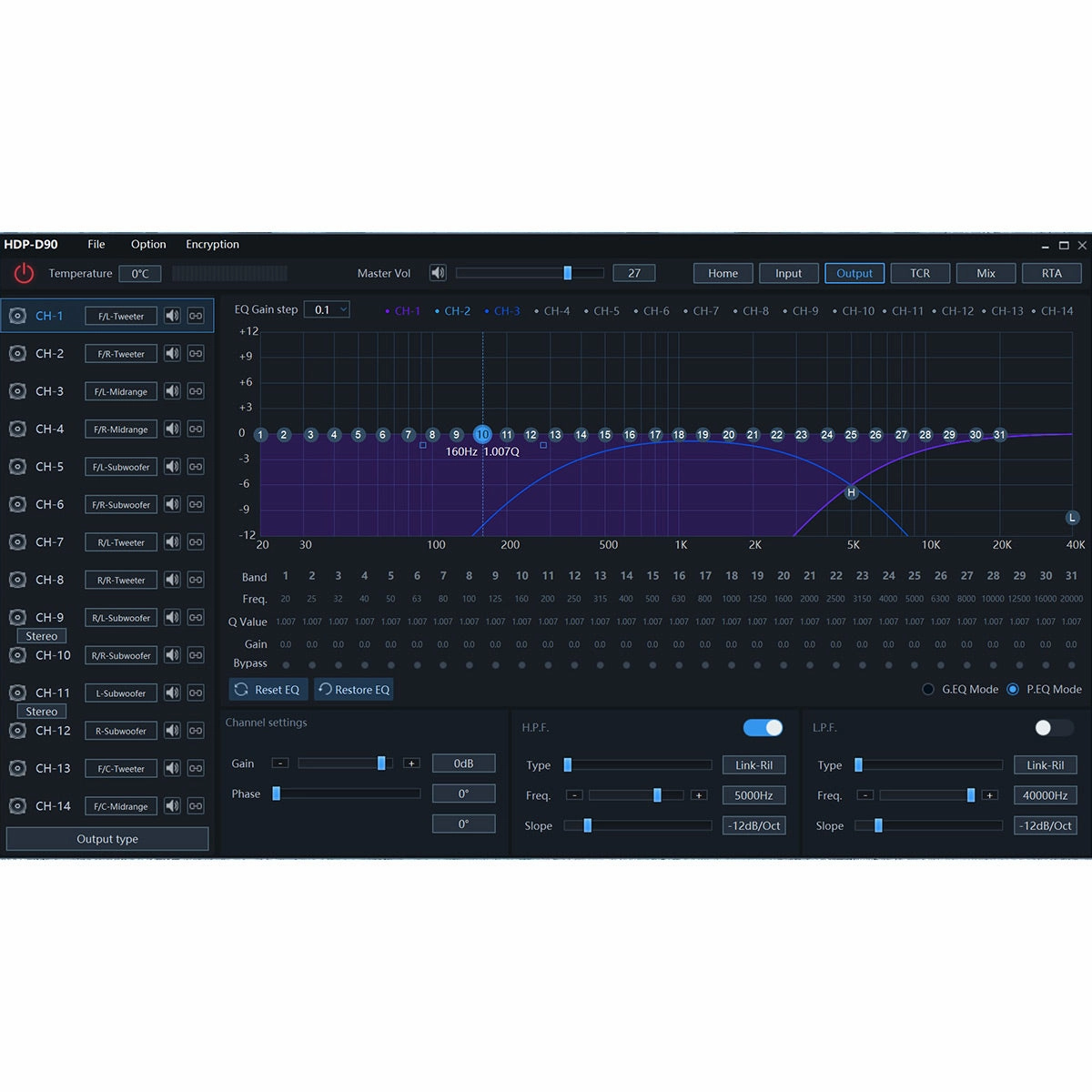Open the Option menu
The height and width of the screenshot is (1092, 1092).
[148, 245]
